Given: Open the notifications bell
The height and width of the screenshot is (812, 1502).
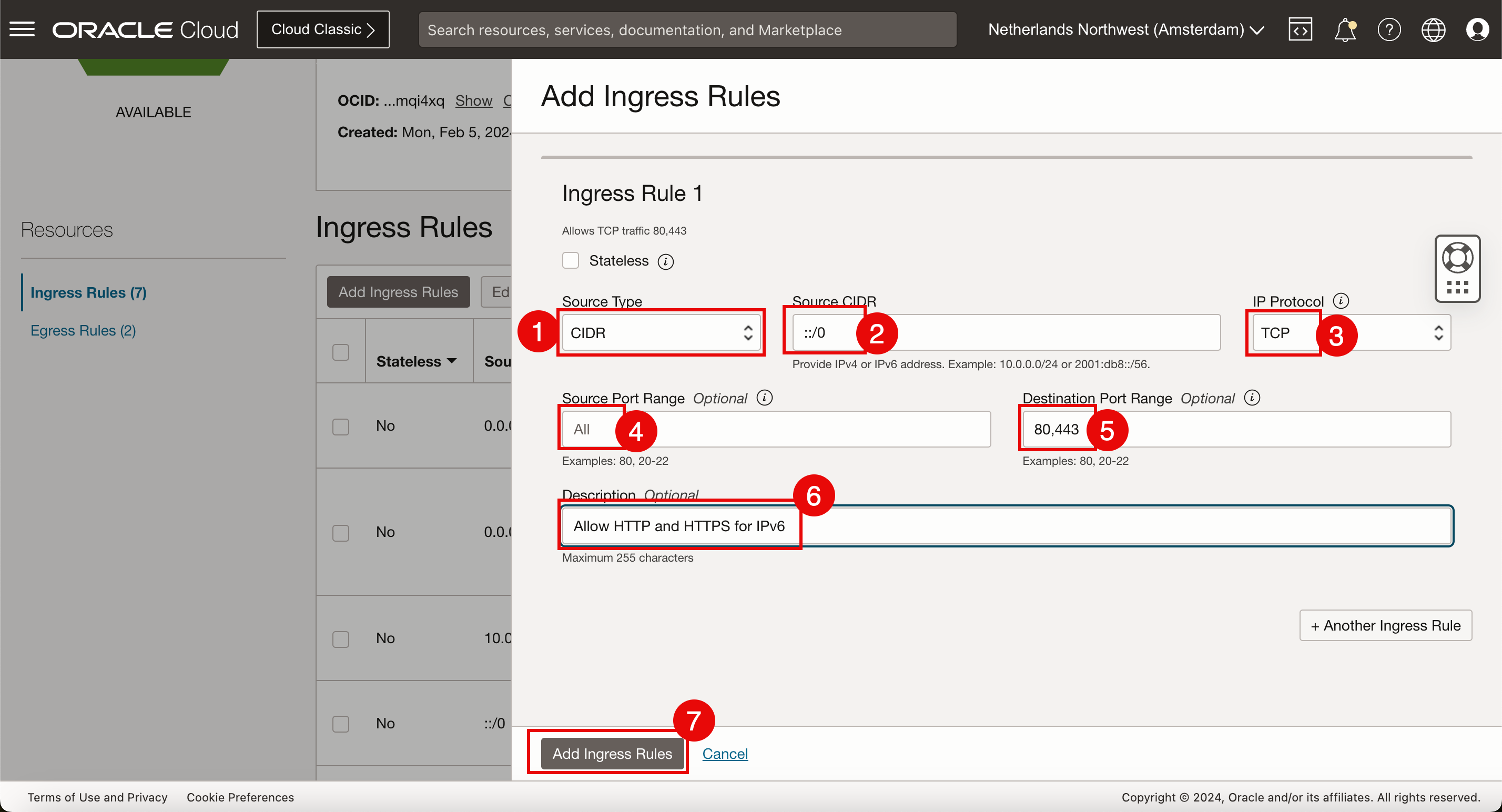Looking at the screenshot, I should pyautogui.click(x=1345, y=29).
